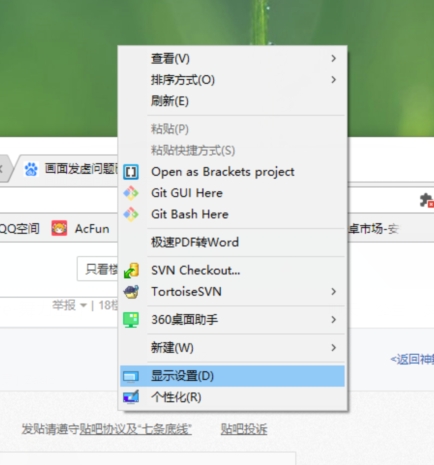Select 刷新(E) in the context menu
Screen dimensions: 434x465
pos(232,101)
